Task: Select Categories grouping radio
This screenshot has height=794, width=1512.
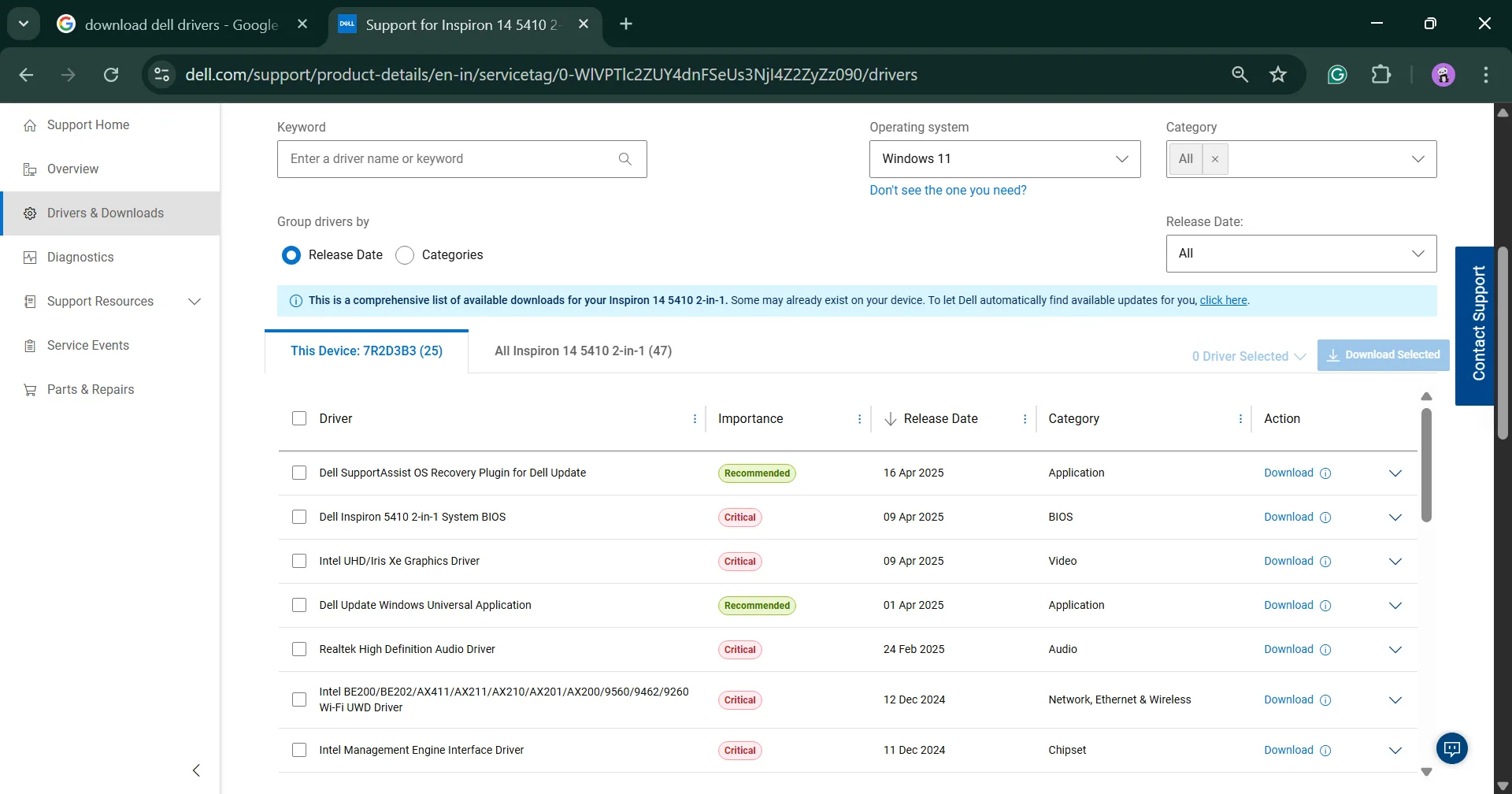Action: click(x=405, y=255)
